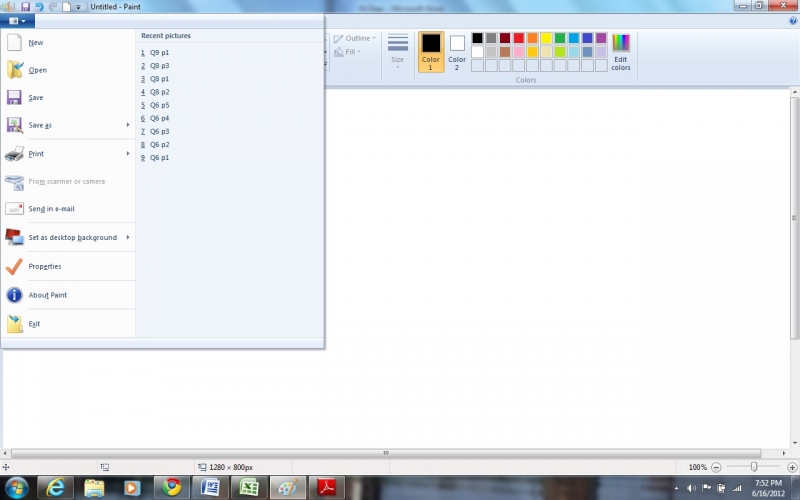Click the Open folder icon

[14, 70]
